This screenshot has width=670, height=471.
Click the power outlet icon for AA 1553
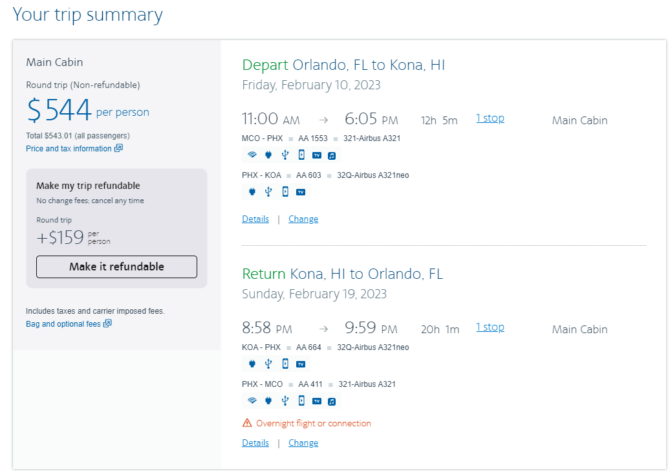[268, 155]
